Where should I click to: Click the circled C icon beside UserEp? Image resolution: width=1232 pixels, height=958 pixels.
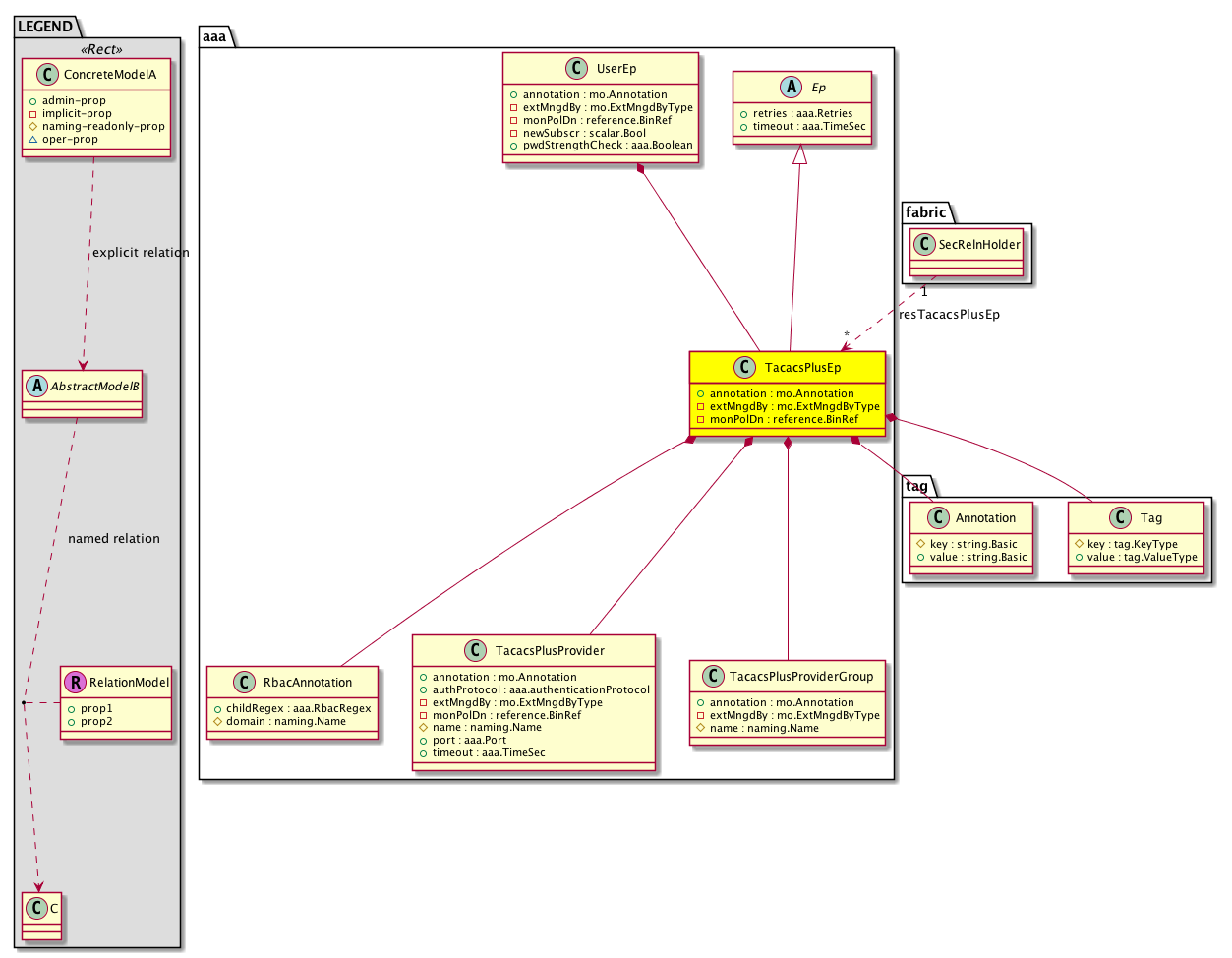576,69
